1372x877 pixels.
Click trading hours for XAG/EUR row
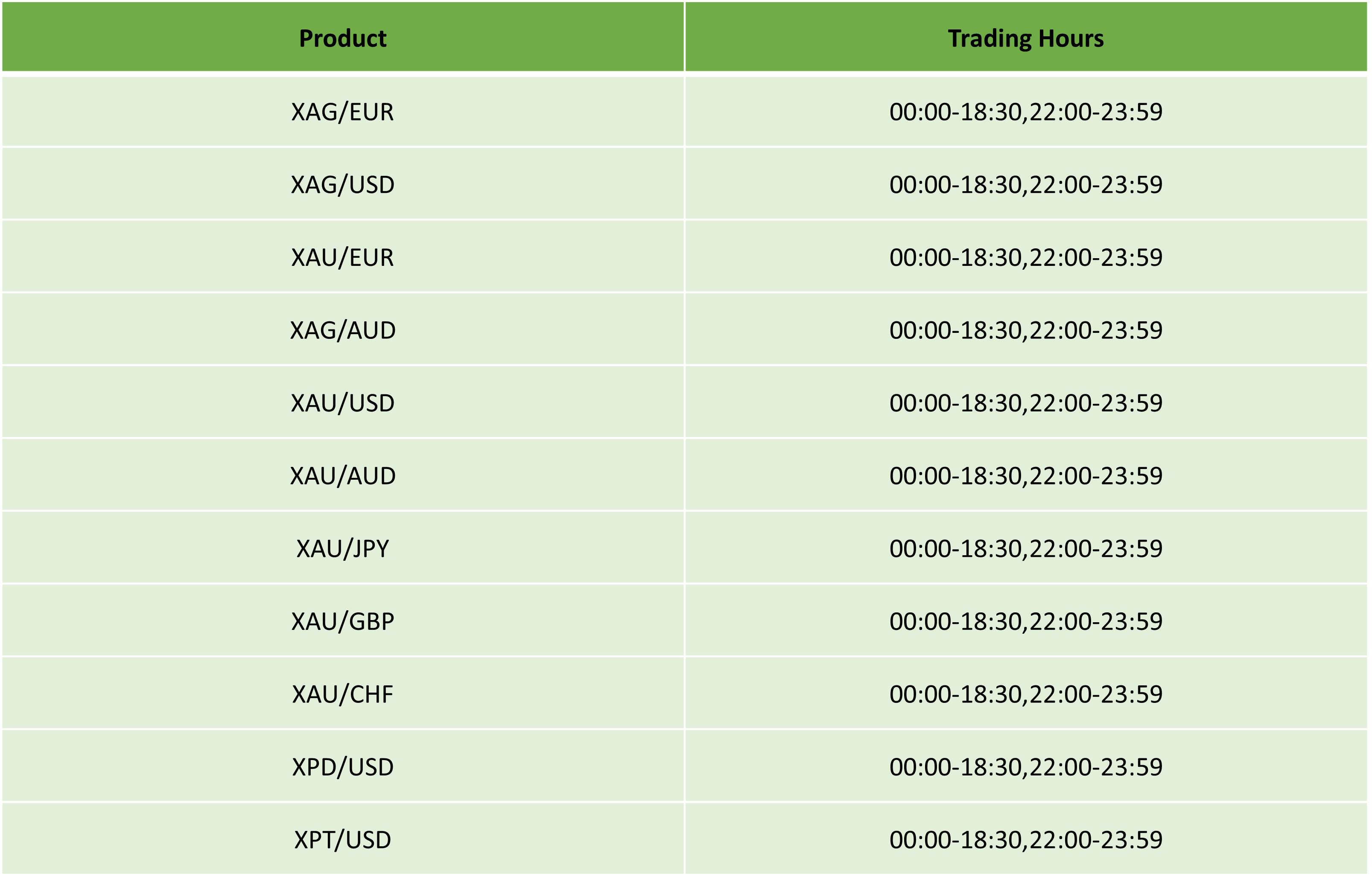pyautogui.click(x=1025, y=112)
